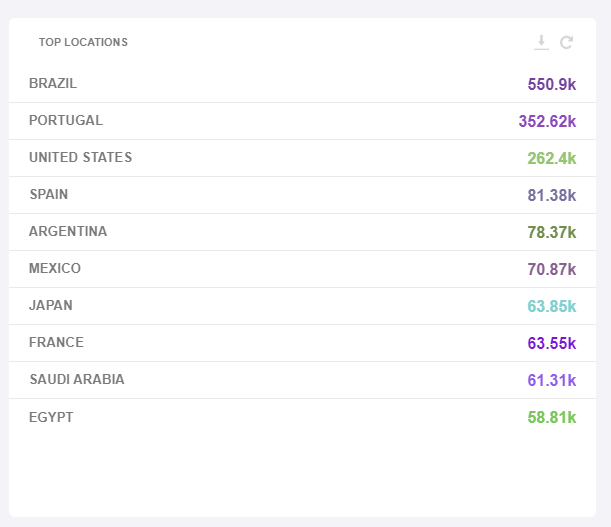The image size is (611, 527).
Task: Click the TOP LOCATIONS panel title
Action: coord(83,42)
